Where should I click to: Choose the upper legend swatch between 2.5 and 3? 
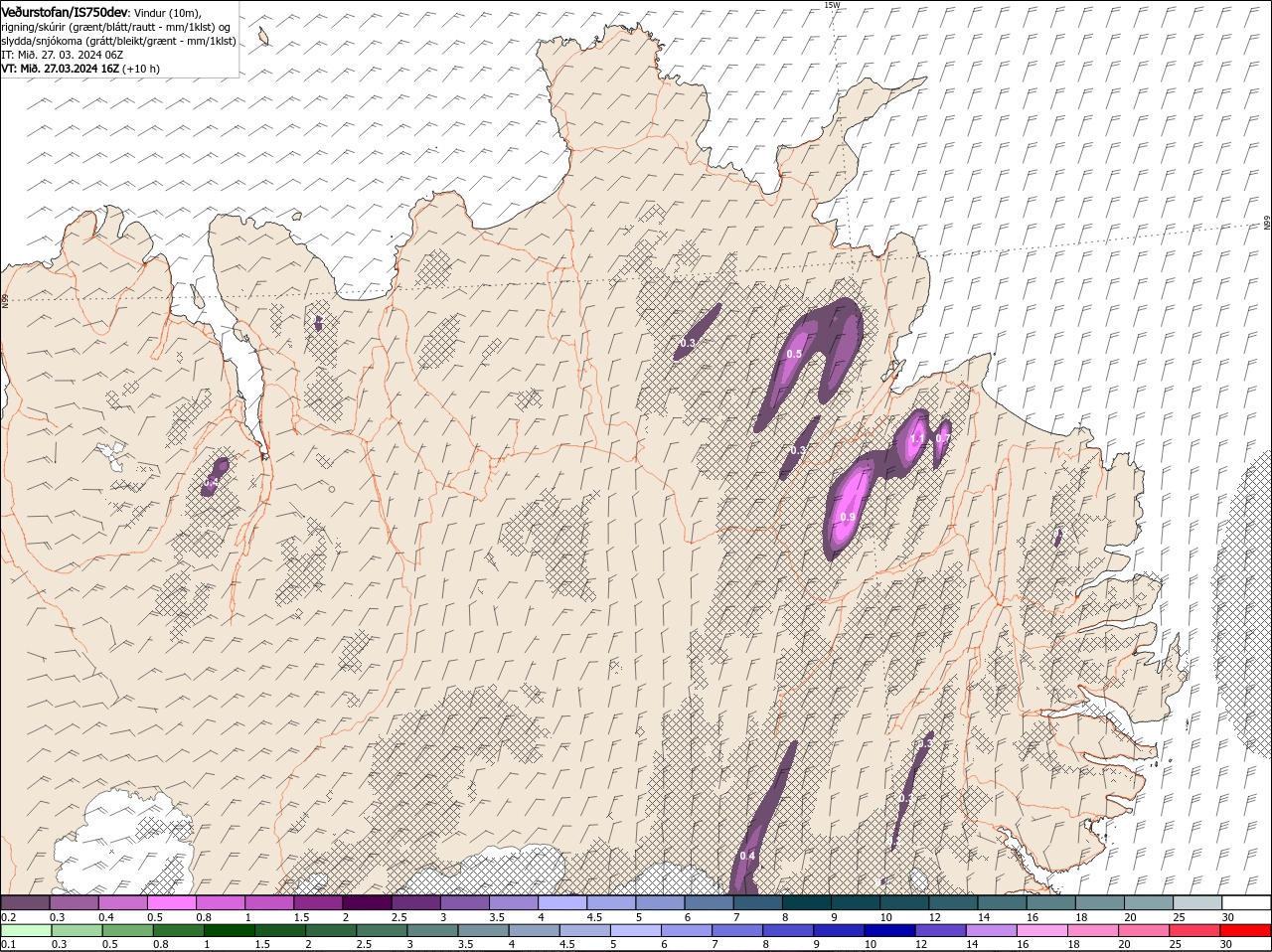pos(415,902)
